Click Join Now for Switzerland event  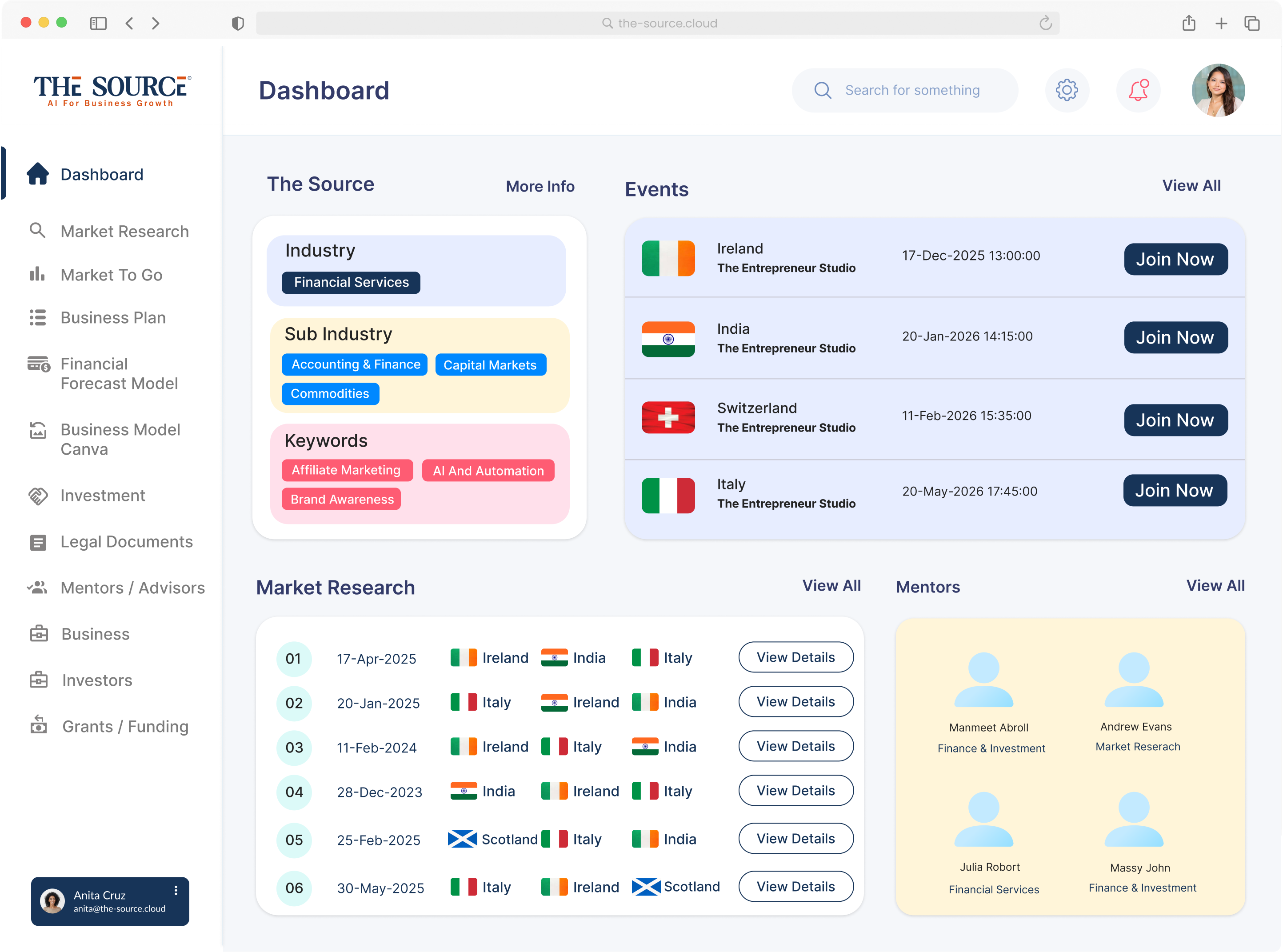1175,420
